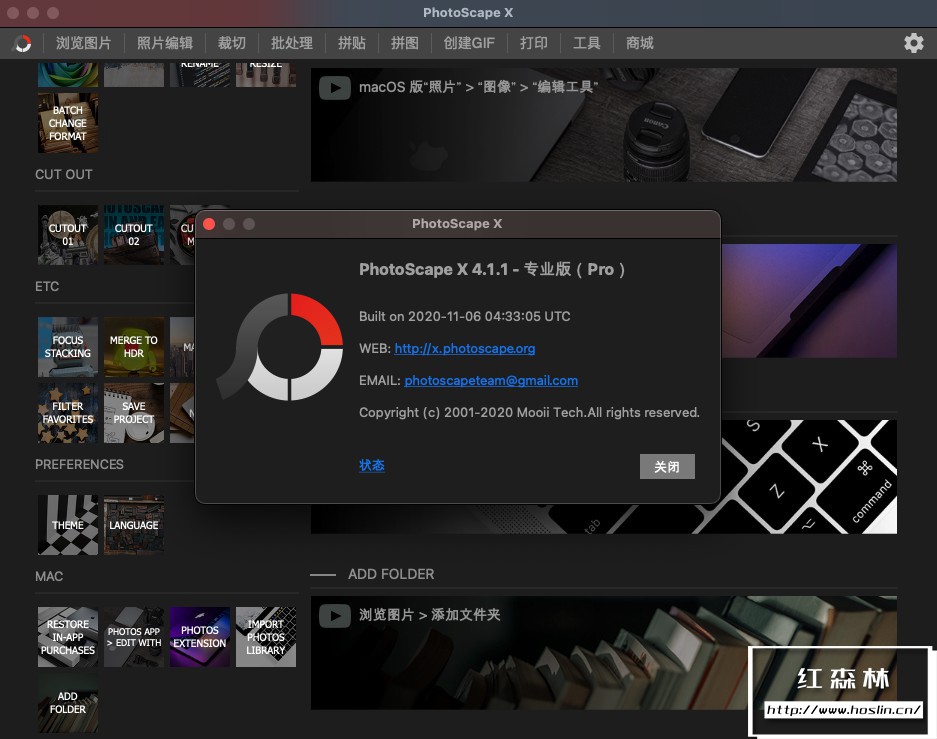
Task: Open the x.photoscape.org web link
Action: [x=465, y=348]
